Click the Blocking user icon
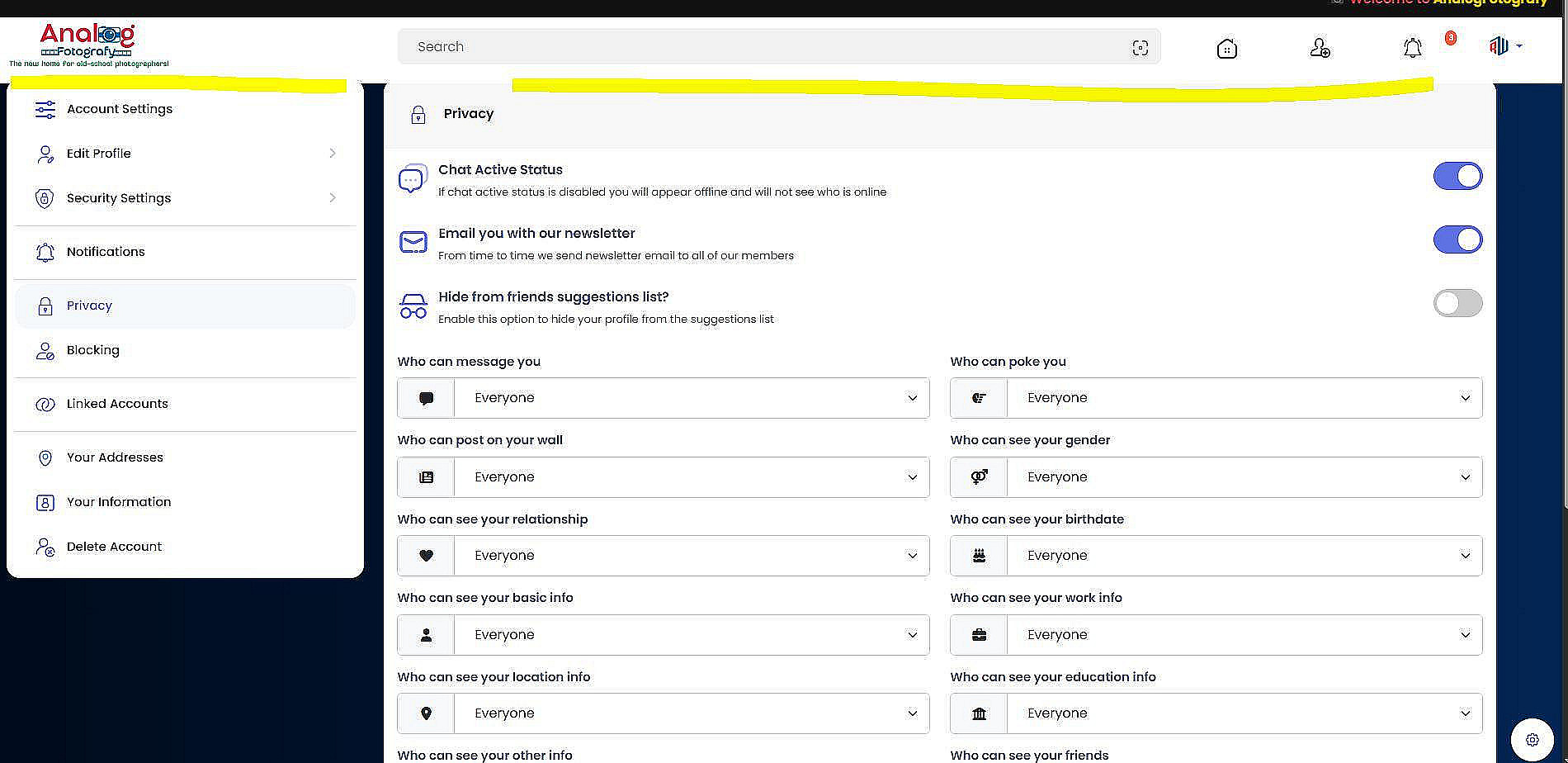Screen dimensions: 1568x763 coord(45,350)
